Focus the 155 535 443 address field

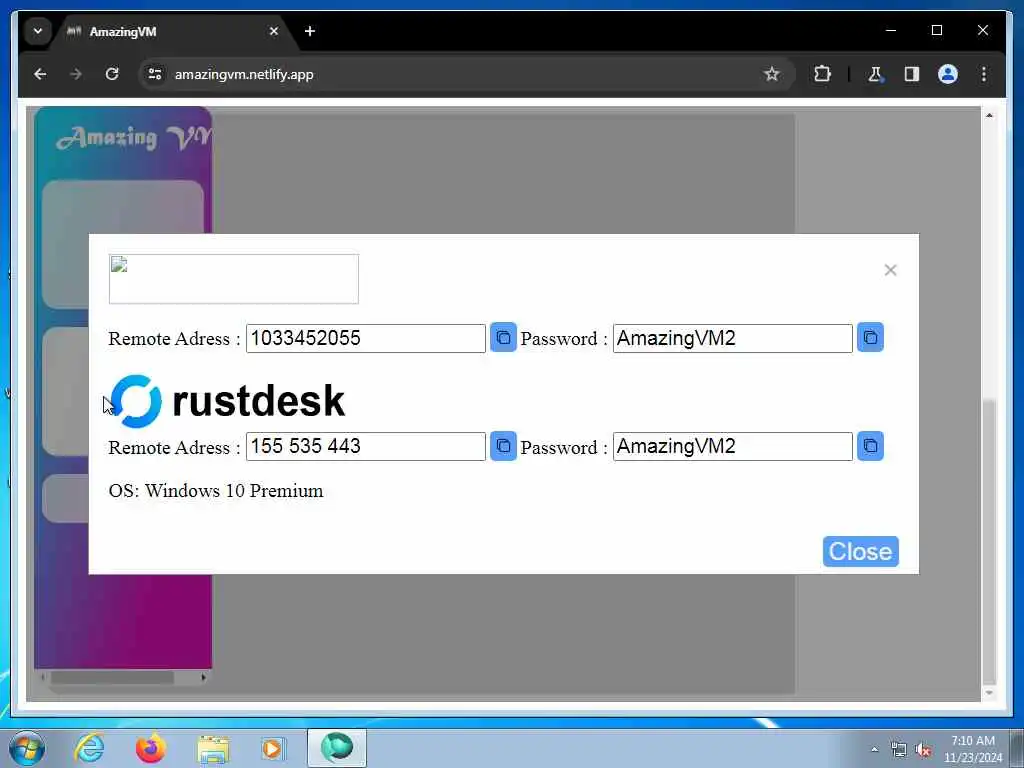[x=366, y=447]
